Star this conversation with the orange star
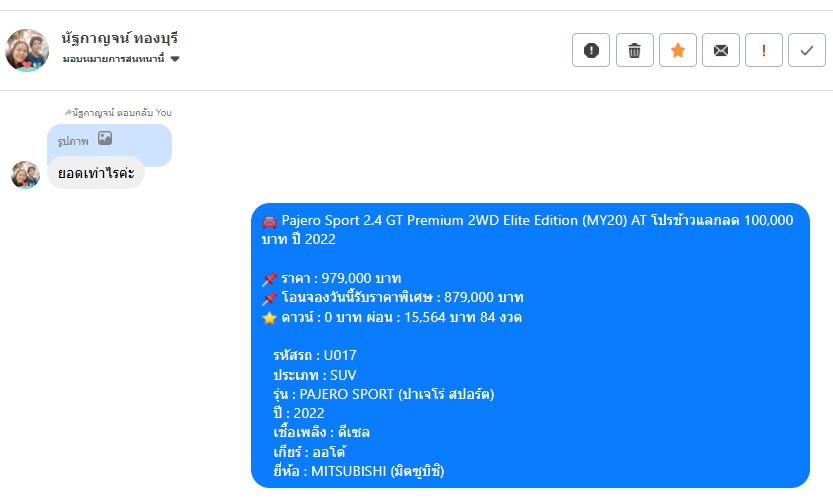 point(677,50)
